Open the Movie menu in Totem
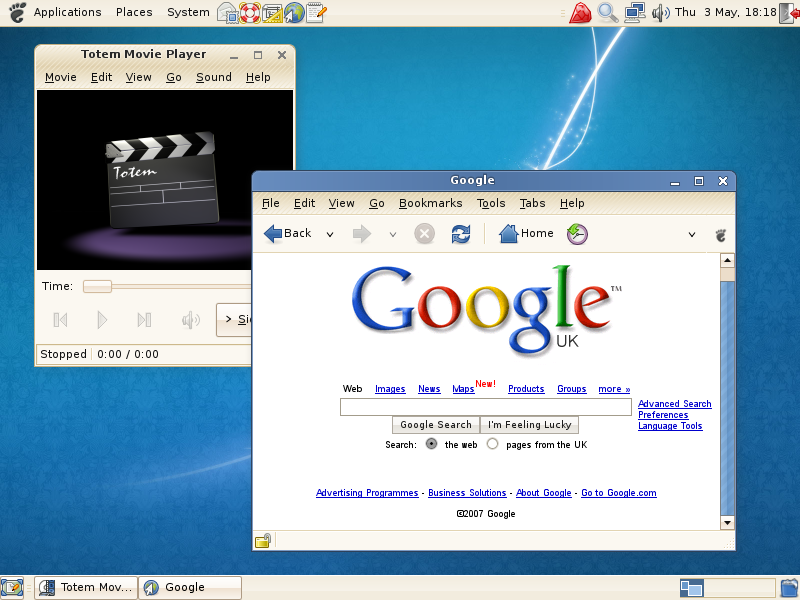Screen dimensions: 800x600 click(61, 77)
